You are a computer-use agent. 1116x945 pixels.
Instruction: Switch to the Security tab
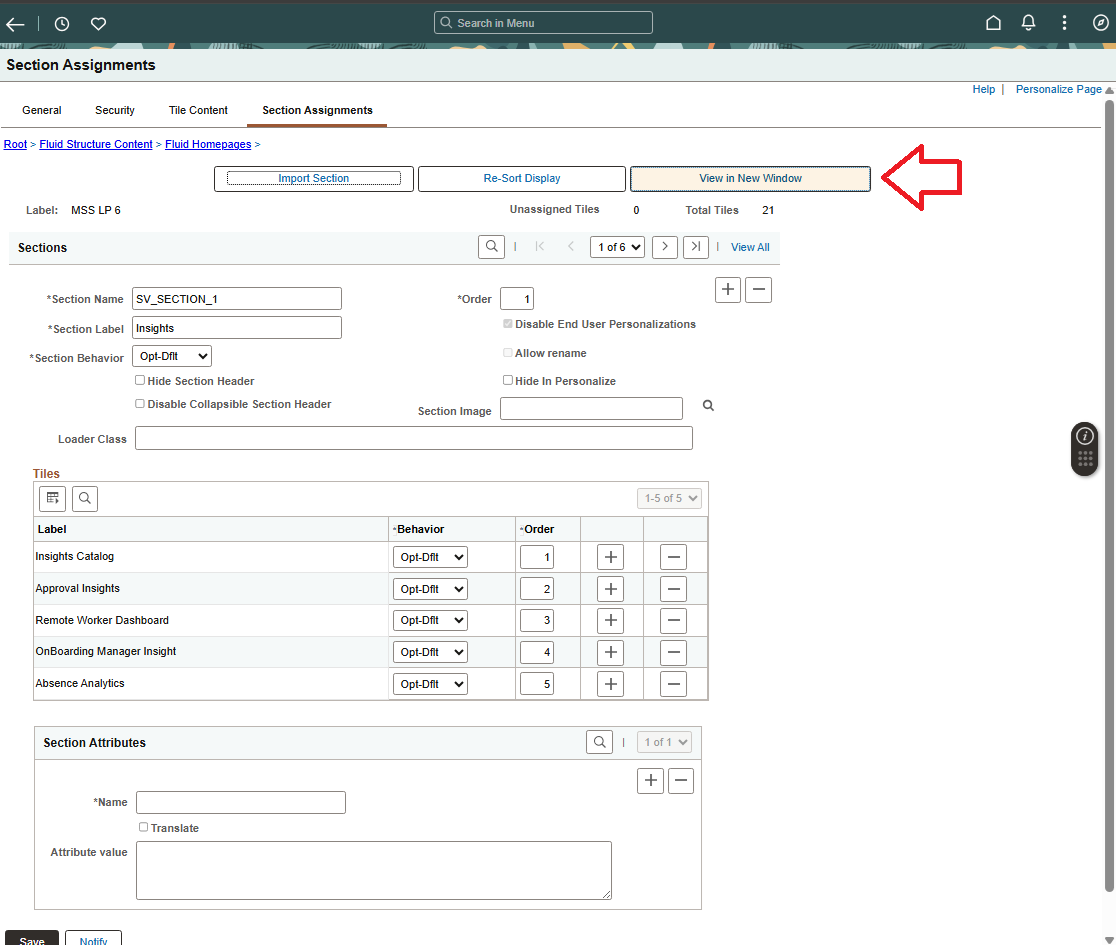point(114,110)
